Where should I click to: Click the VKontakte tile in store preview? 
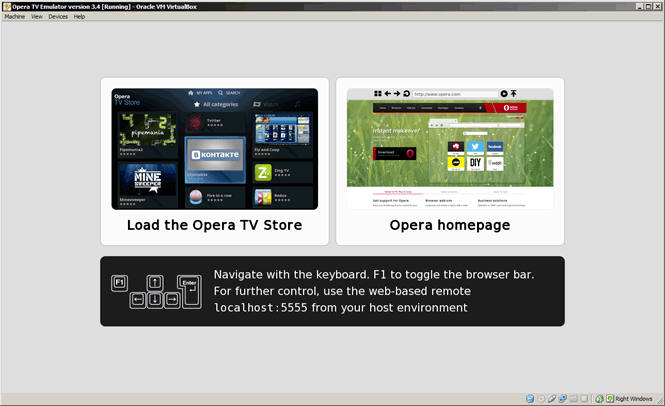tap(215, 160)
